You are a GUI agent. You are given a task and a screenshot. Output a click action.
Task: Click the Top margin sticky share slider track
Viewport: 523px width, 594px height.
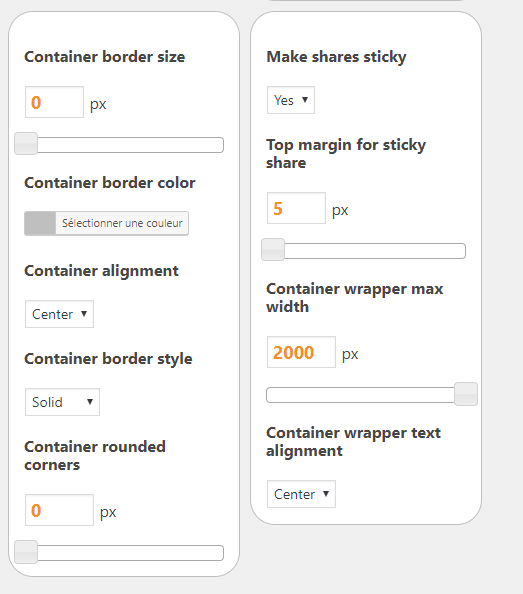pos(364,251)
